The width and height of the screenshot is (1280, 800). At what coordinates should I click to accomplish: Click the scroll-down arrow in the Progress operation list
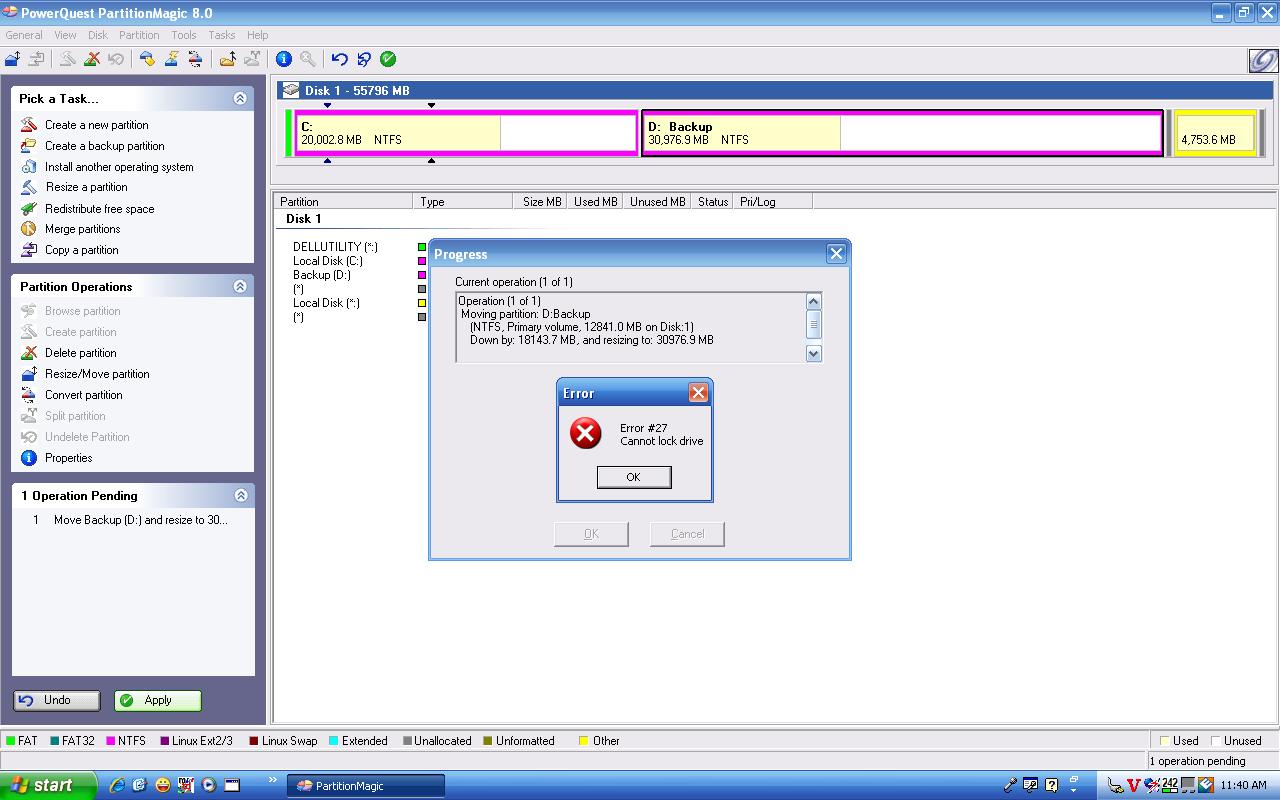tap(813, 353)
